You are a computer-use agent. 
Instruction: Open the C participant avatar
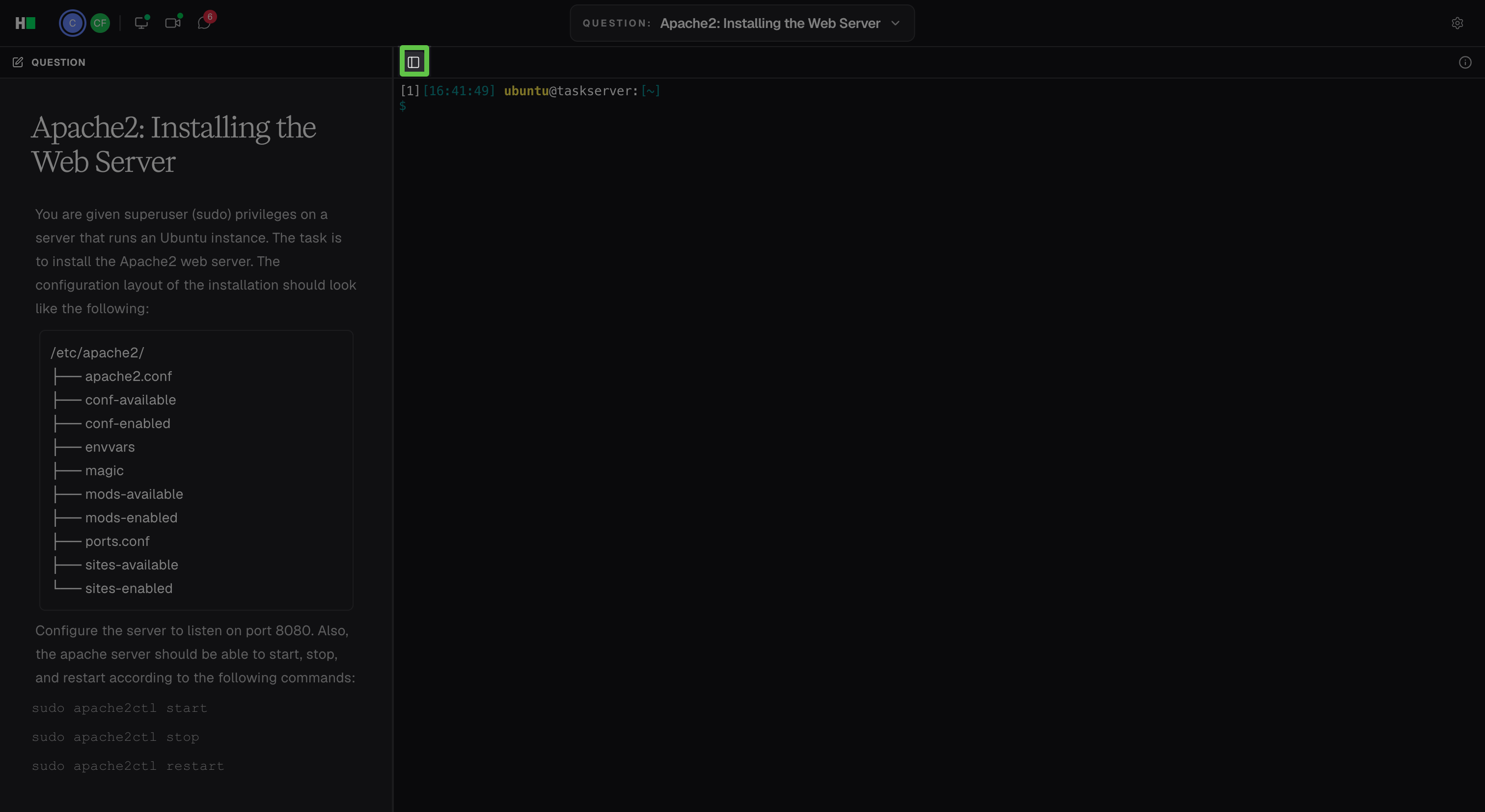click(x=72, y=23)
